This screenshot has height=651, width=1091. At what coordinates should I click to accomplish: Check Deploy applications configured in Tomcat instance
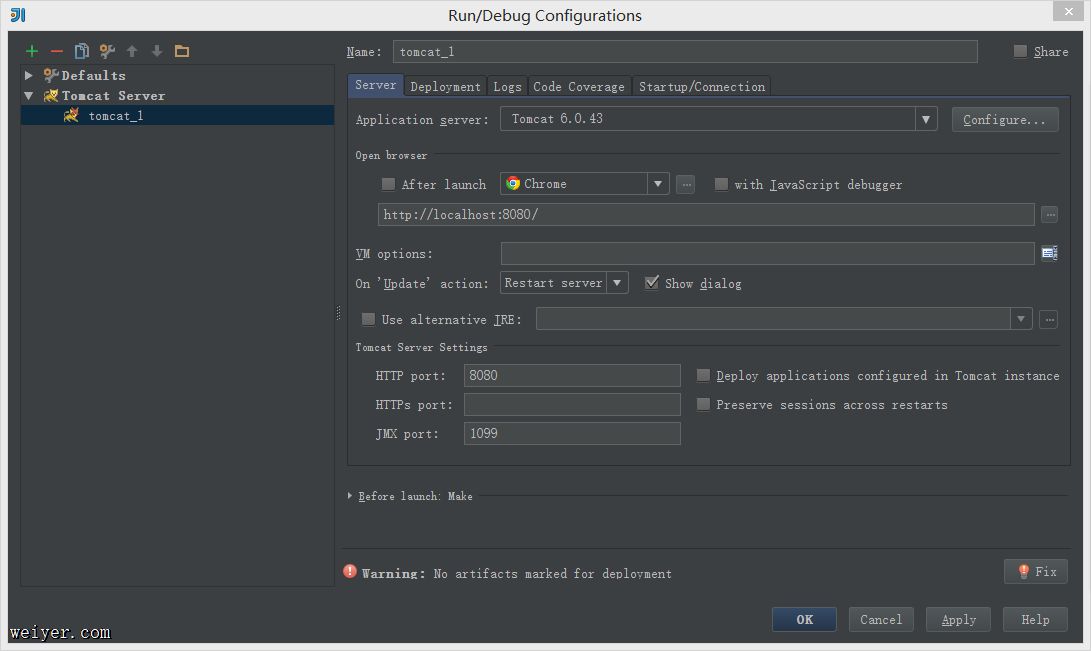tap(703, 376)
